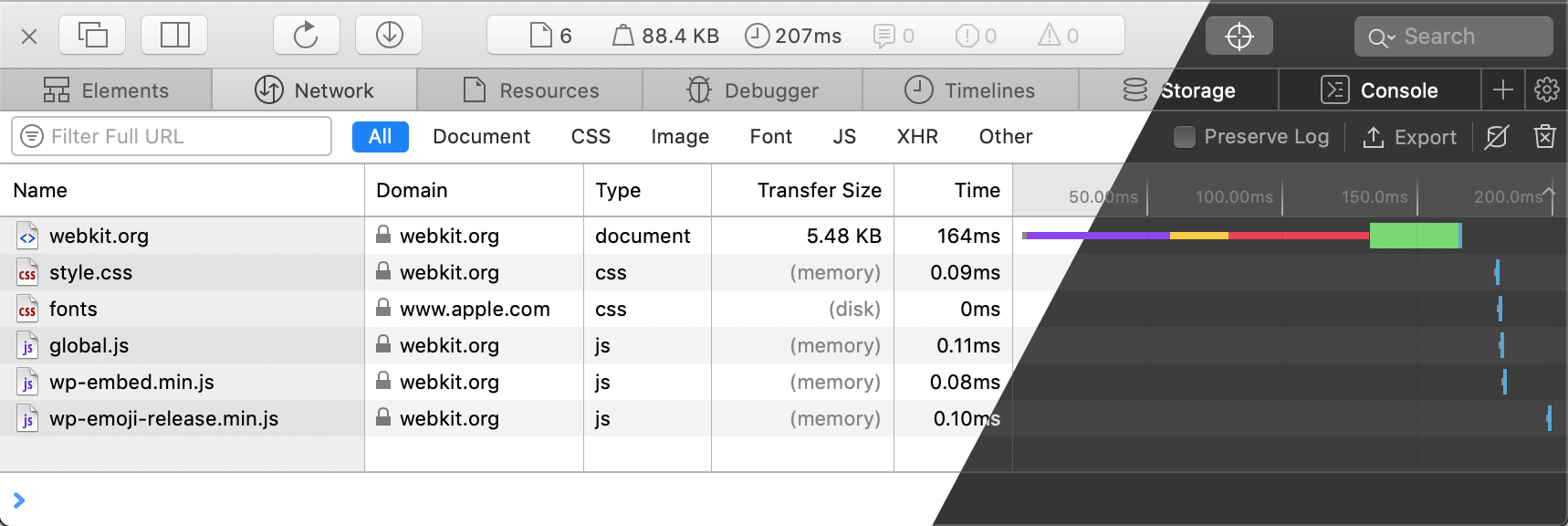Click the console prompt chevron
This screenshot has width=1568, height=526.
[19, 500]
